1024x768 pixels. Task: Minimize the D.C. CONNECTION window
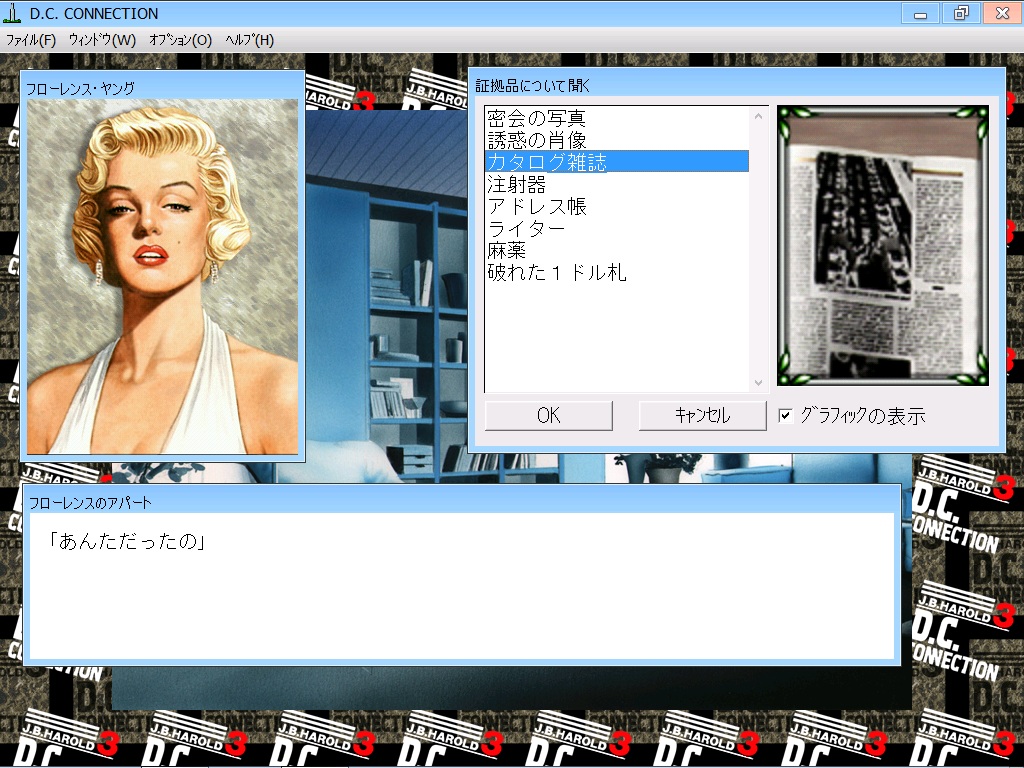pos(920,13)
